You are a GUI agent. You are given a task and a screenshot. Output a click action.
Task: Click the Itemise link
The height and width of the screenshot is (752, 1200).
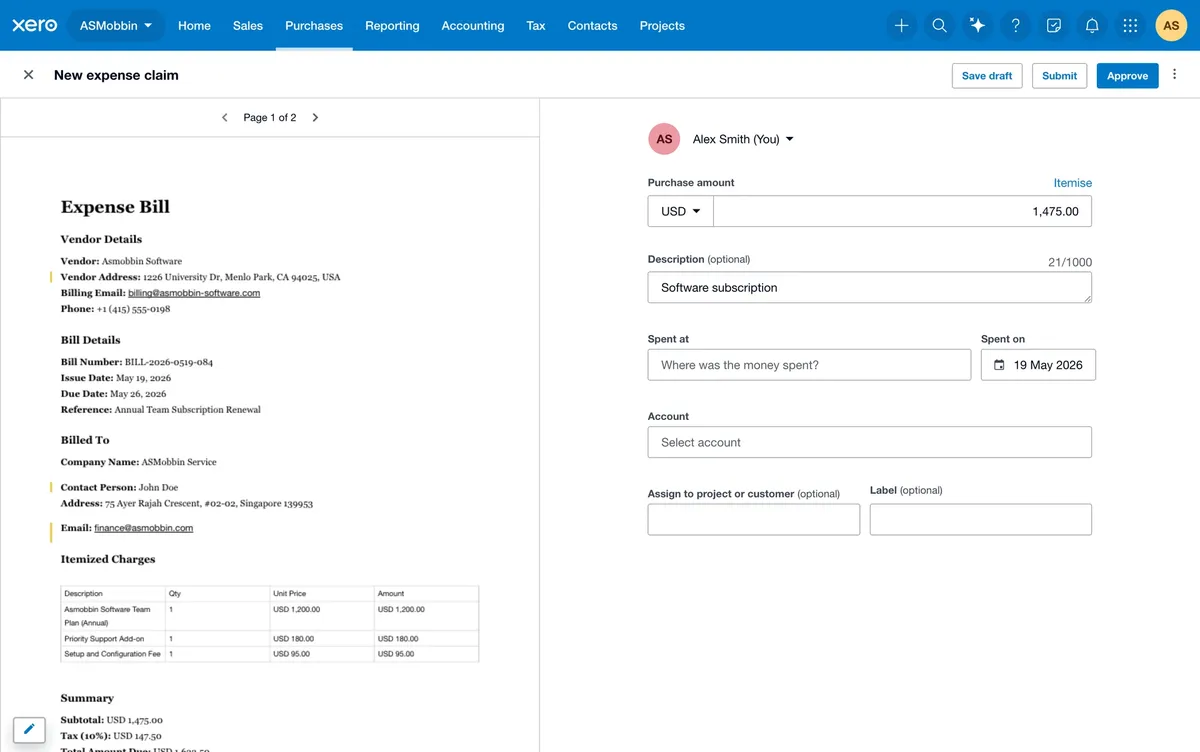[1072, 183]
